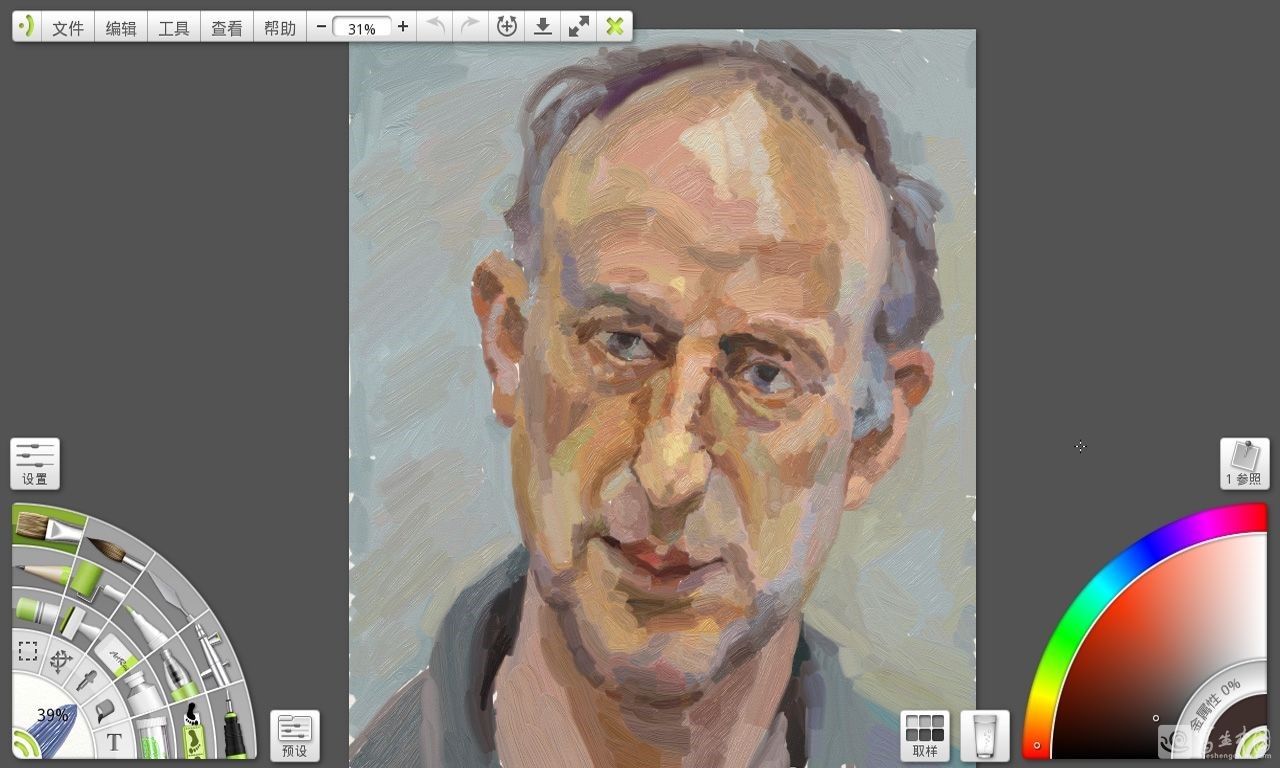The height and width of the screenshot is (768, 1280).
Task: Click the water glass icon near the color wheel
Action: click(x=985, y=733)
